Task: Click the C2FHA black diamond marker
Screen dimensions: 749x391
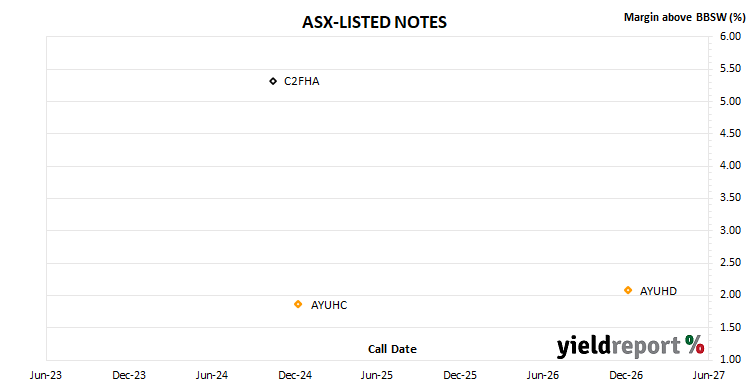Action: tap(273, 81)
